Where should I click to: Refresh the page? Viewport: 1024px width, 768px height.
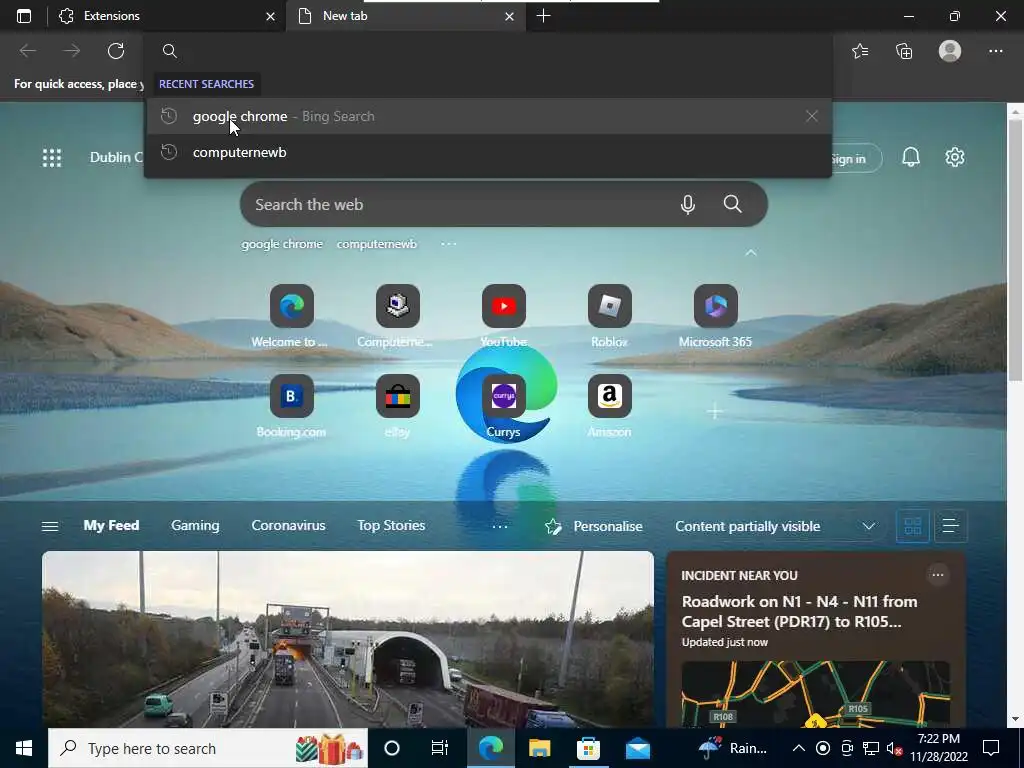[x=116, y=51]
